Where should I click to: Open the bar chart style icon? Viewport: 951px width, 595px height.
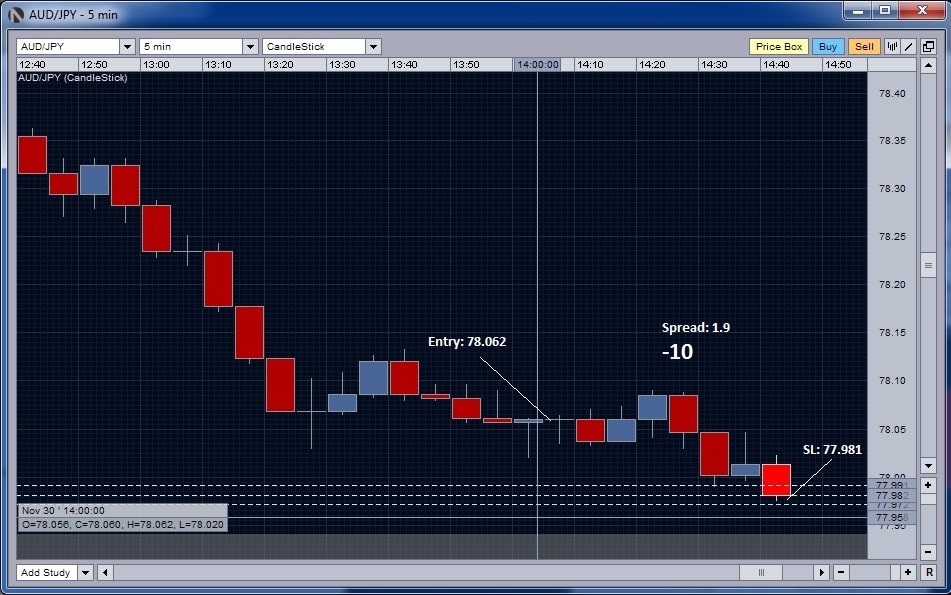(x=892, y=47)
